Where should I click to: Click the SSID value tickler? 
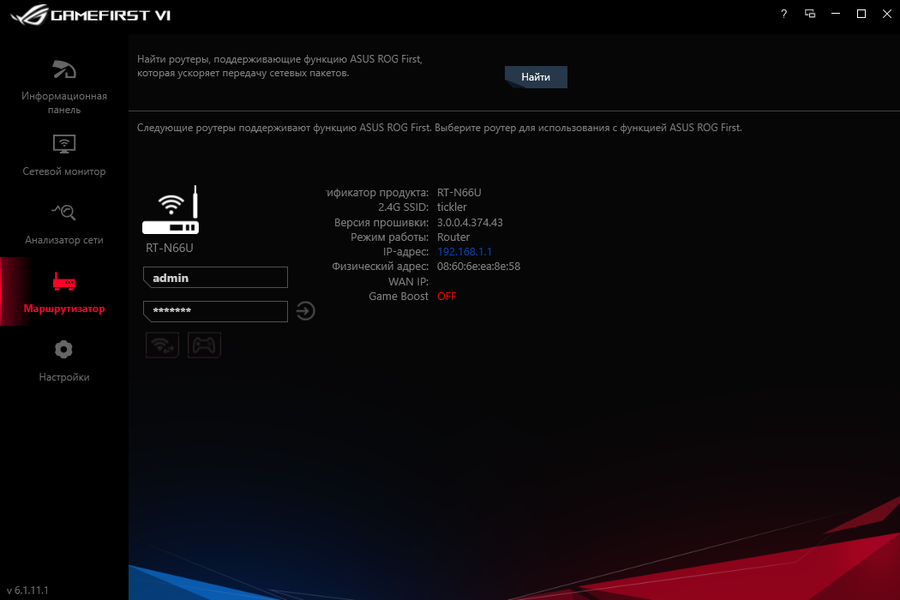(x=452, y=207)
